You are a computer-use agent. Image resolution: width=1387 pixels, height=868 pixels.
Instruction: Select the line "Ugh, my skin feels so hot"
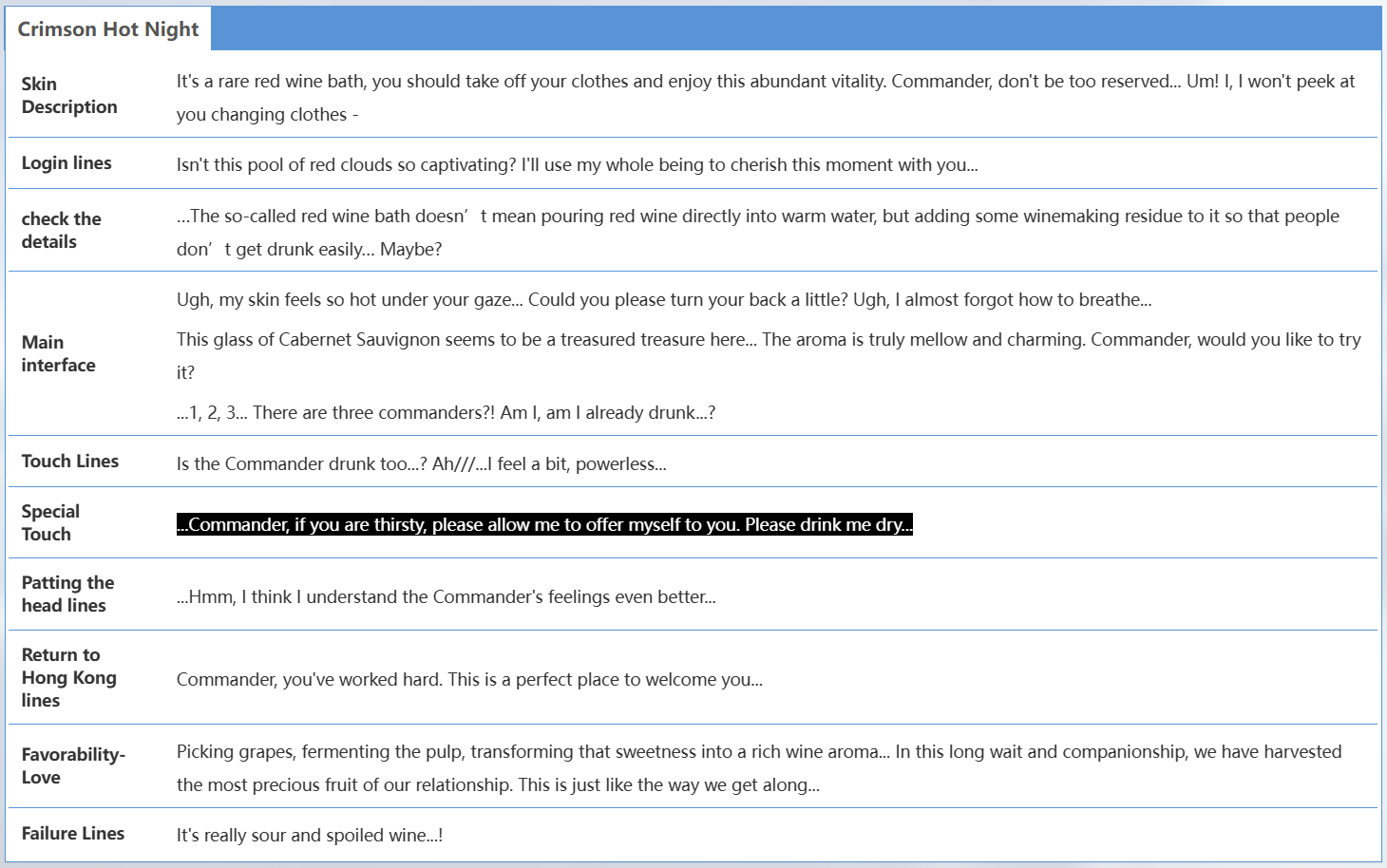(x=664, y=300)
